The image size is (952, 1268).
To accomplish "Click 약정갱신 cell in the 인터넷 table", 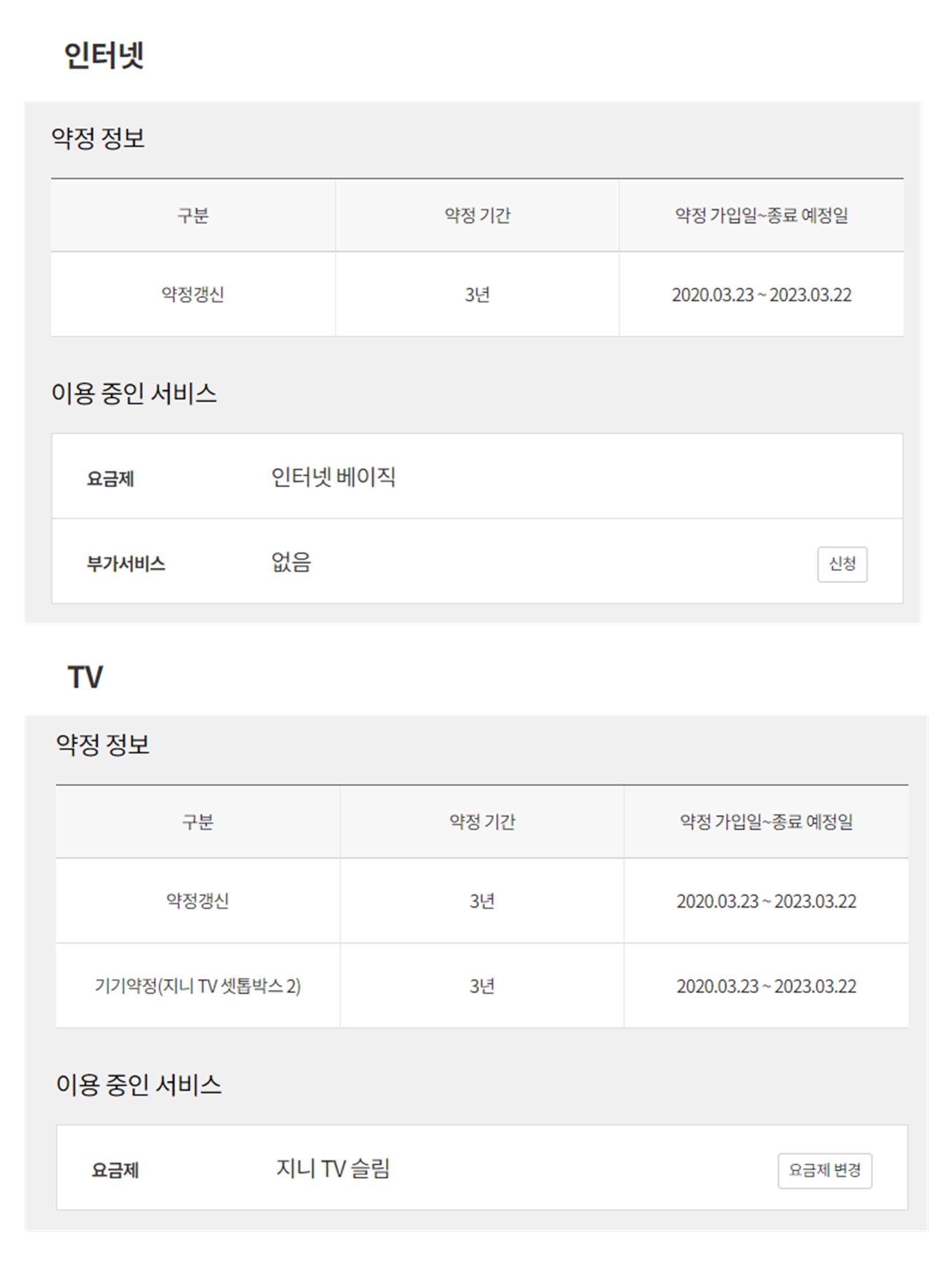I will 193,294.
